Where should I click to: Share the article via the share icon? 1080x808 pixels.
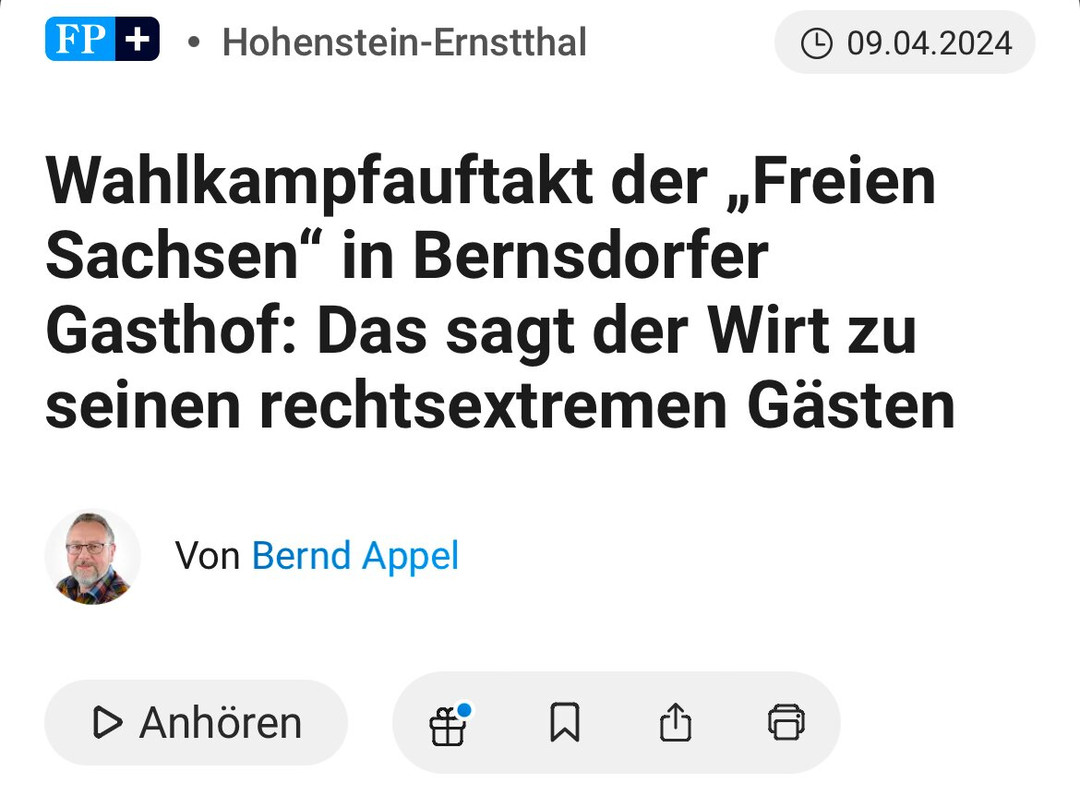point(675,722)
